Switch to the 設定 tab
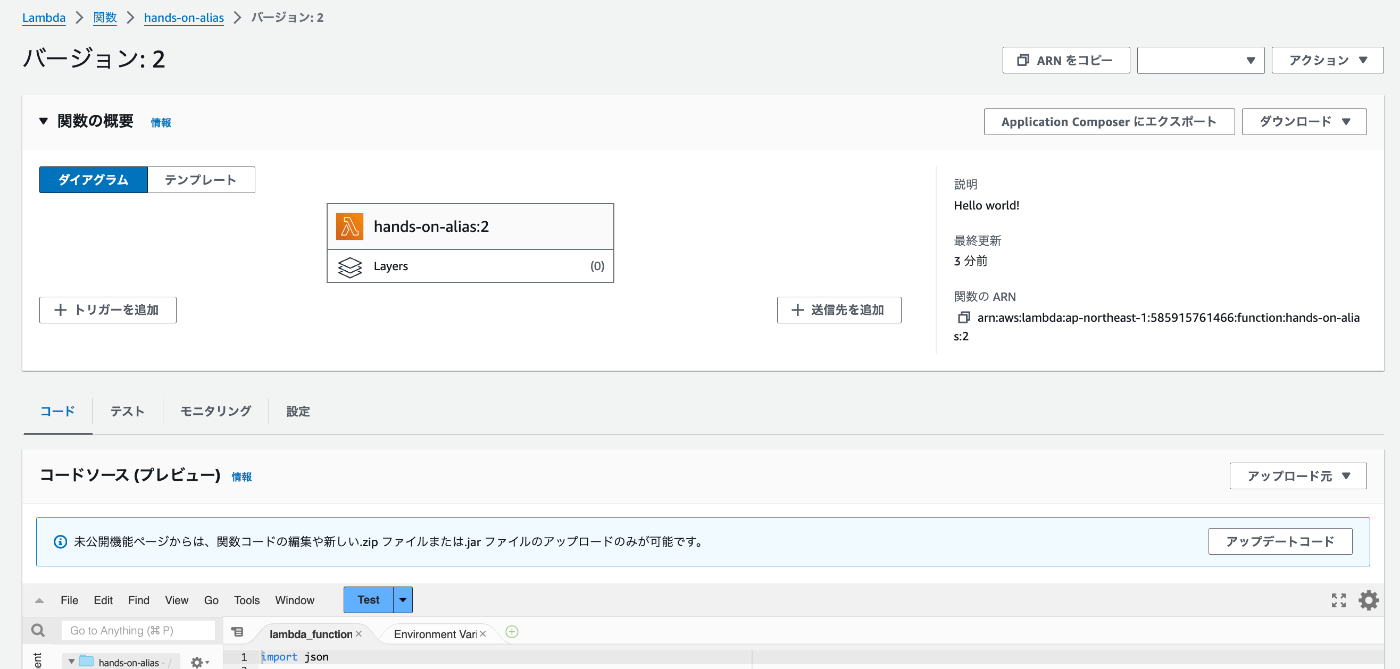Screen dimensions: 1400x669 tap(298, 411)
